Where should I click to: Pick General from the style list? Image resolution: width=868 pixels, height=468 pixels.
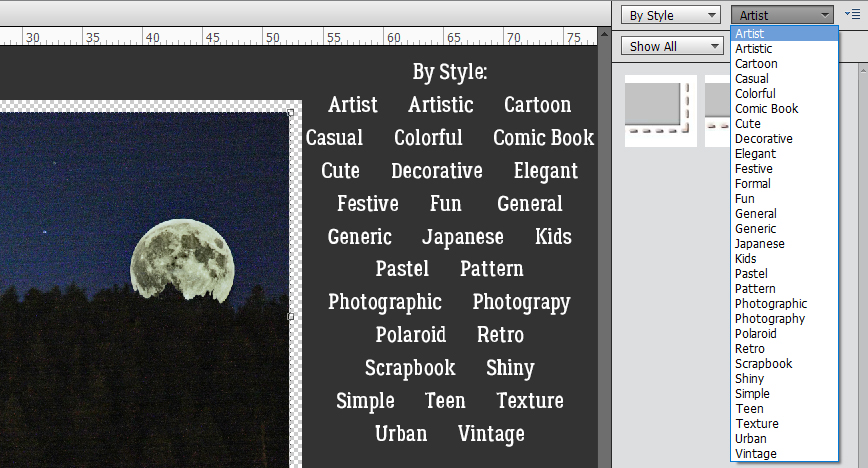tap(784, 213)
